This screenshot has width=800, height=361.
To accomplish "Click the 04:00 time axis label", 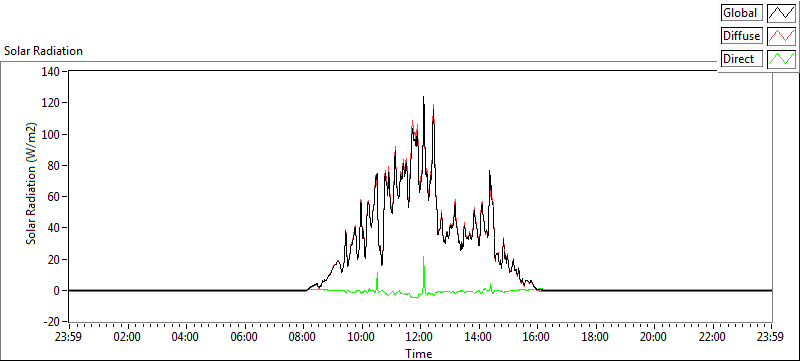I will [186, 337].
